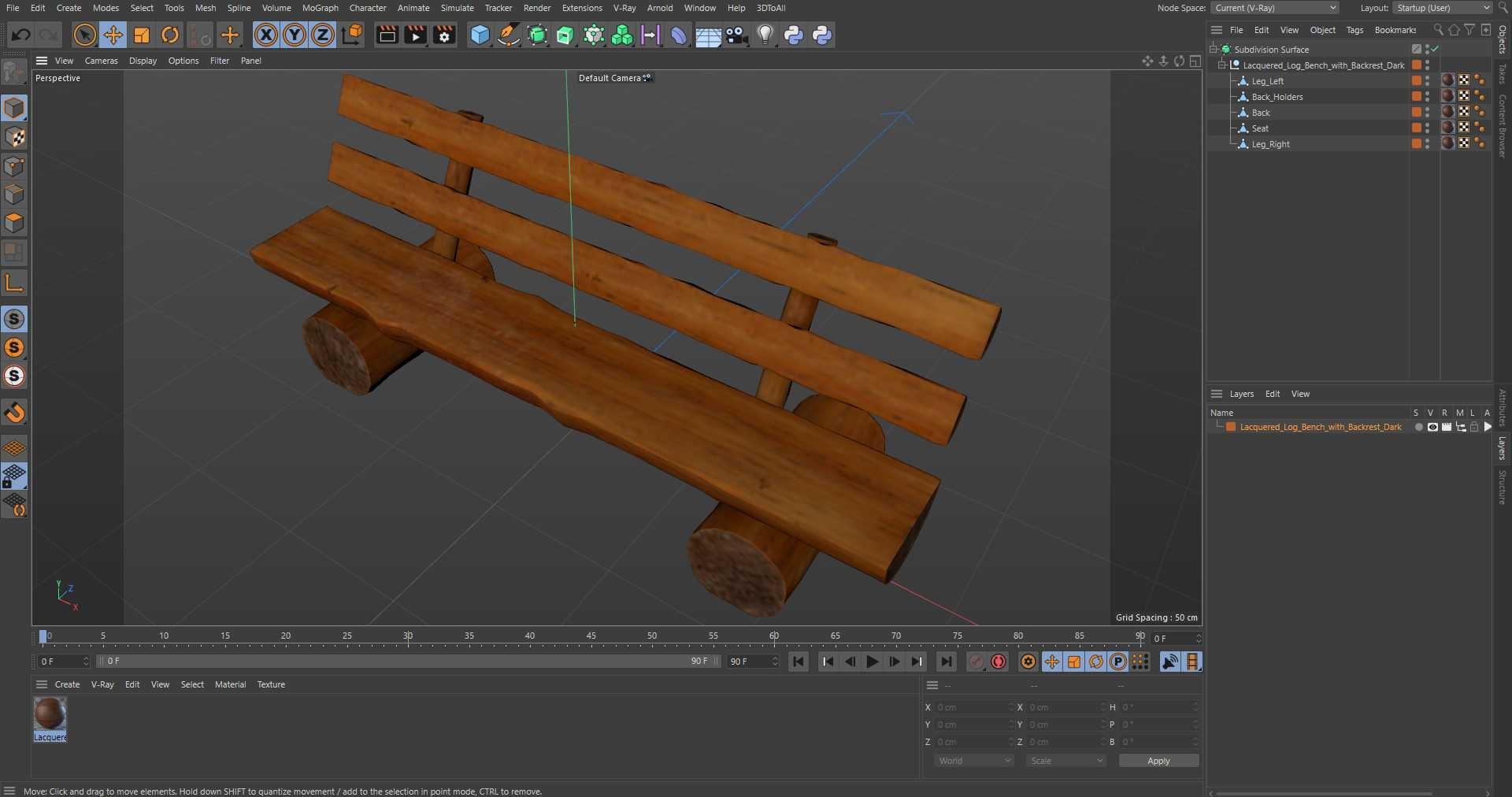
Task: Toggle Autokeying button
Action: coord(999,662)
